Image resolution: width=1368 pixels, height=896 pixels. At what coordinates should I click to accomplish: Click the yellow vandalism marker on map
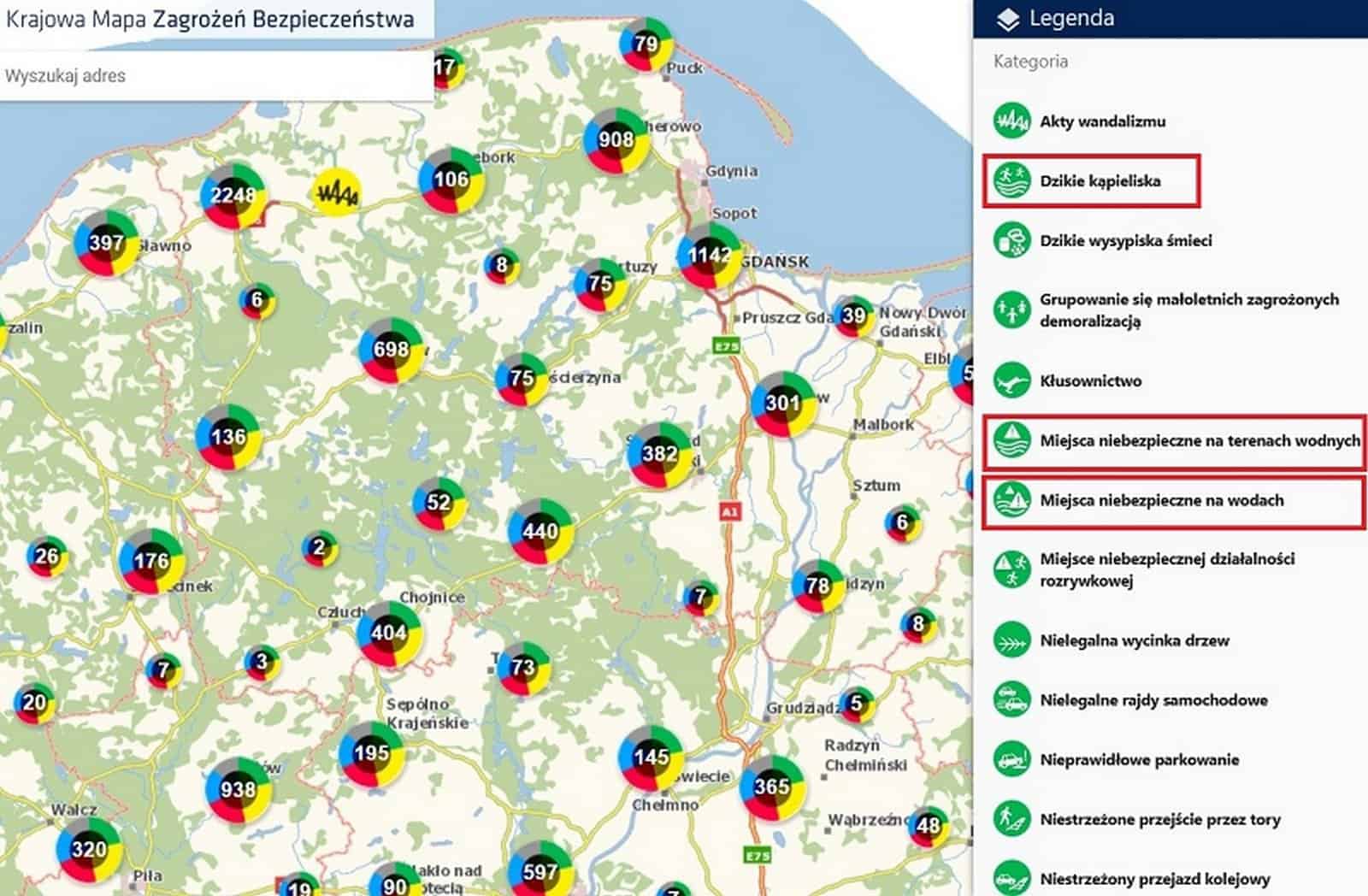coord(336,192)
